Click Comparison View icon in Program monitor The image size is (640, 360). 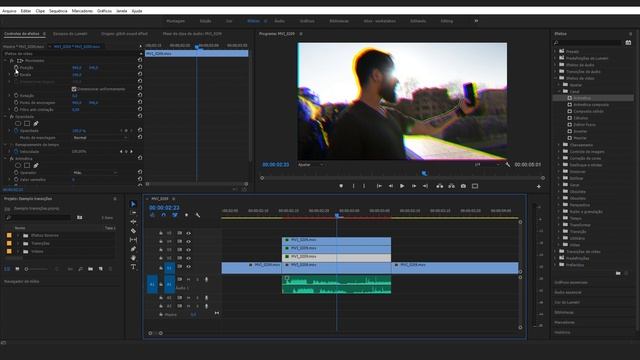pyautogui.click(x=475, y=186)
